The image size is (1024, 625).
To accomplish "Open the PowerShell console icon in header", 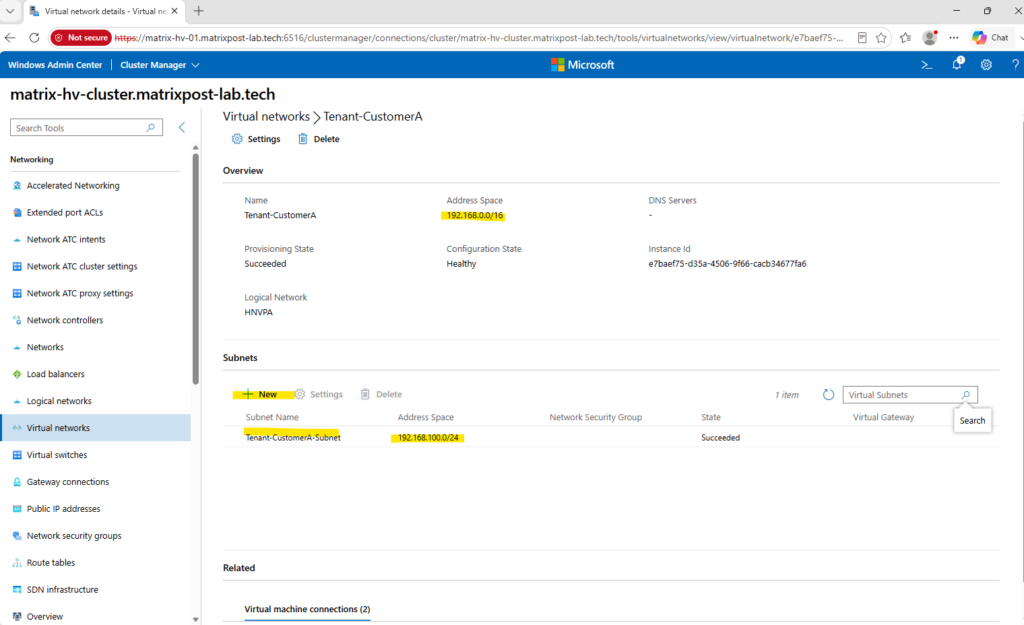I will pos(926,65).
